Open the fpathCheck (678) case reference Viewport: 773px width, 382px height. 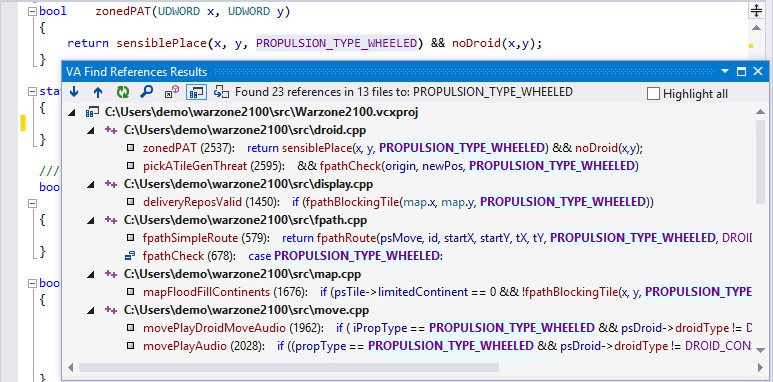293,256
